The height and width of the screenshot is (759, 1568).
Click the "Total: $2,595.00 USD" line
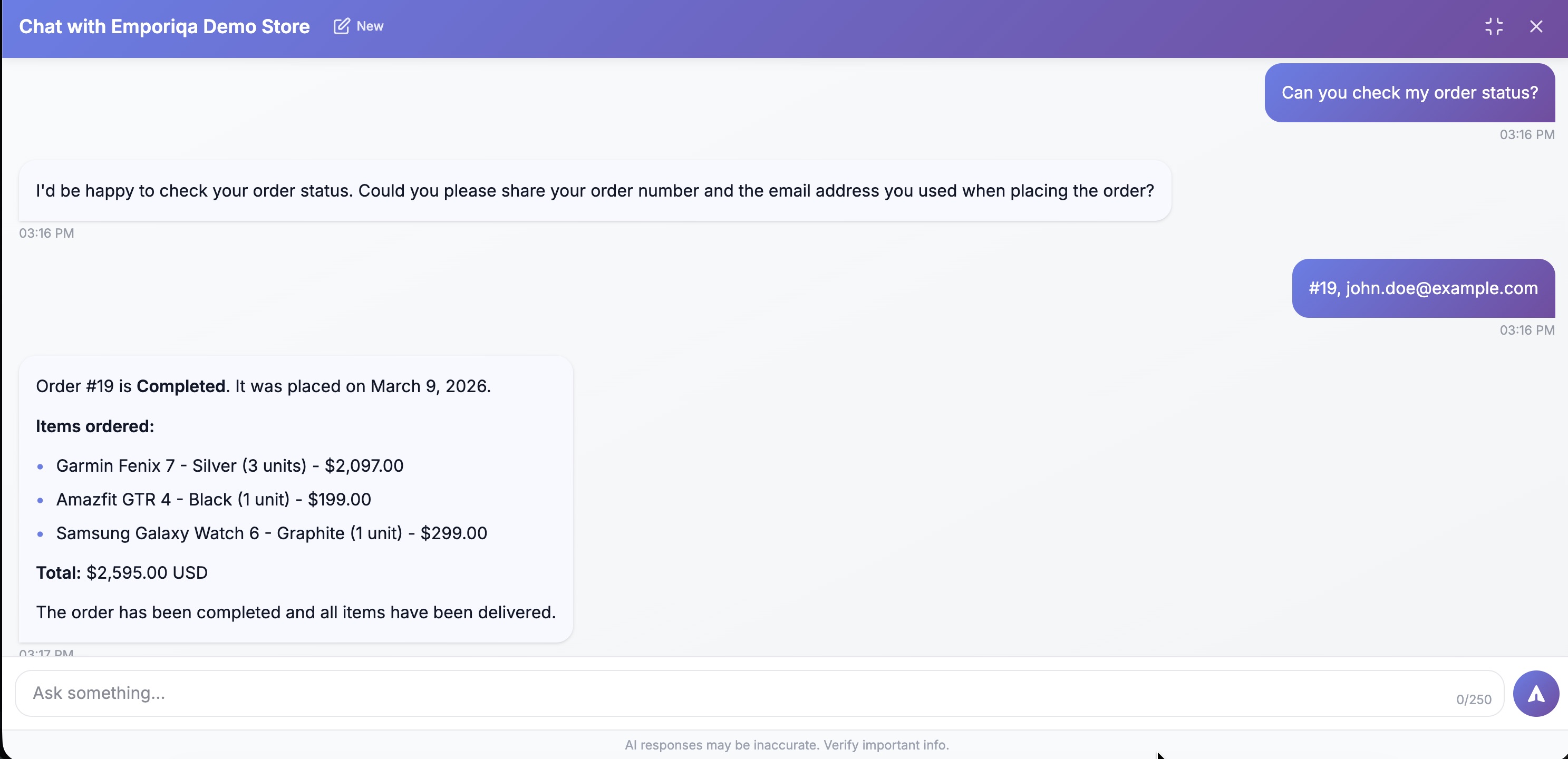(x=122, y=573)
